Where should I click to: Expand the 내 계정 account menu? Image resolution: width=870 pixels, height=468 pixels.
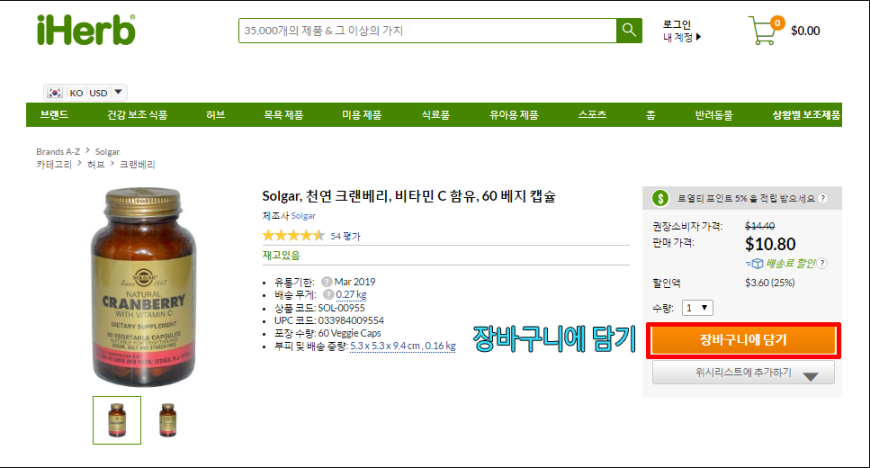682,37
